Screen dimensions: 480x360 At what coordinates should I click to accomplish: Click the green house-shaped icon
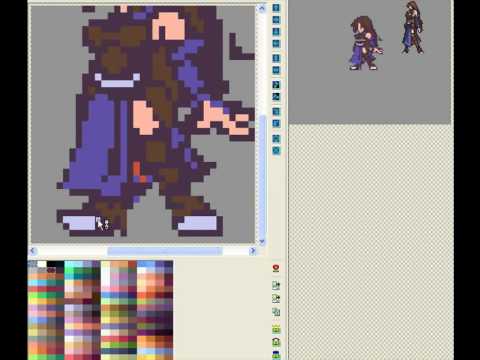point(276,342)
